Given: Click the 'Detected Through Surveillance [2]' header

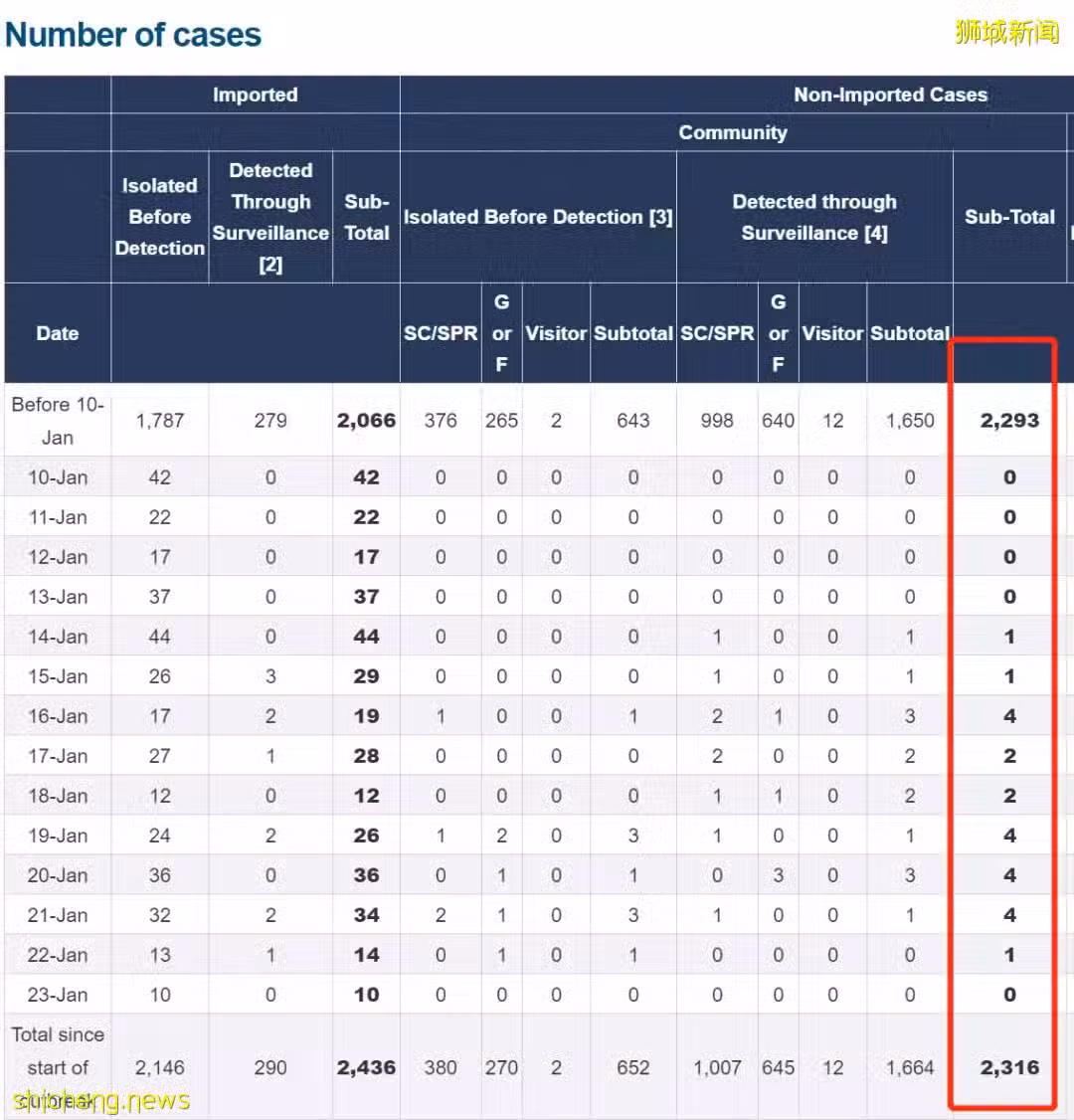Looking at the screenshot, I should tap(270, 217).
